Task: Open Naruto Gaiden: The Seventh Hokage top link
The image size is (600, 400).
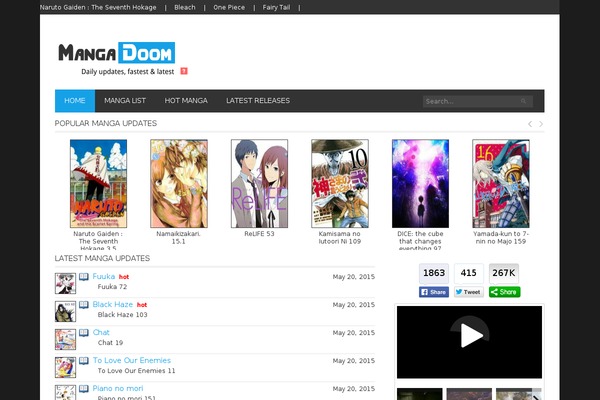Action: click(98, 7)
